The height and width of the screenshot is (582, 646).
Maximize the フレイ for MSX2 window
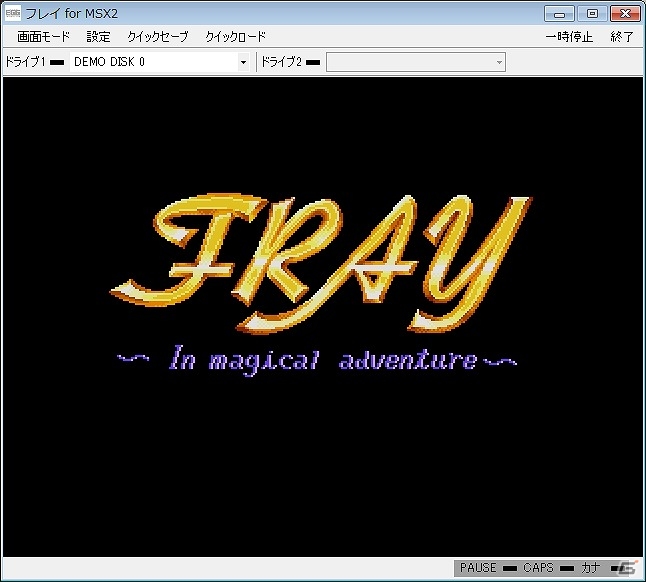click(x=592, y=14)
